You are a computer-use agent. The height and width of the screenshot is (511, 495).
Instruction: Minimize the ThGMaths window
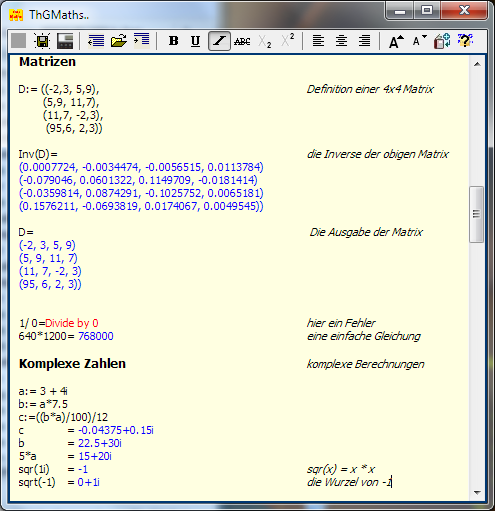(400, 11)
